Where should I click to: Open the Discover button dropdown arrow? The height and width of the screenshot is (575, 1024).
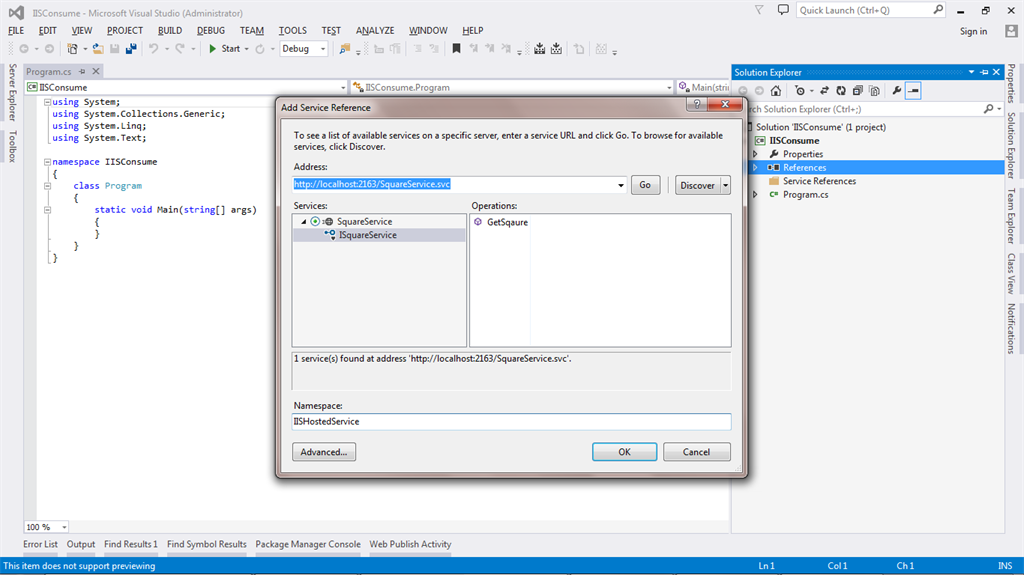(x=725, y=186)
